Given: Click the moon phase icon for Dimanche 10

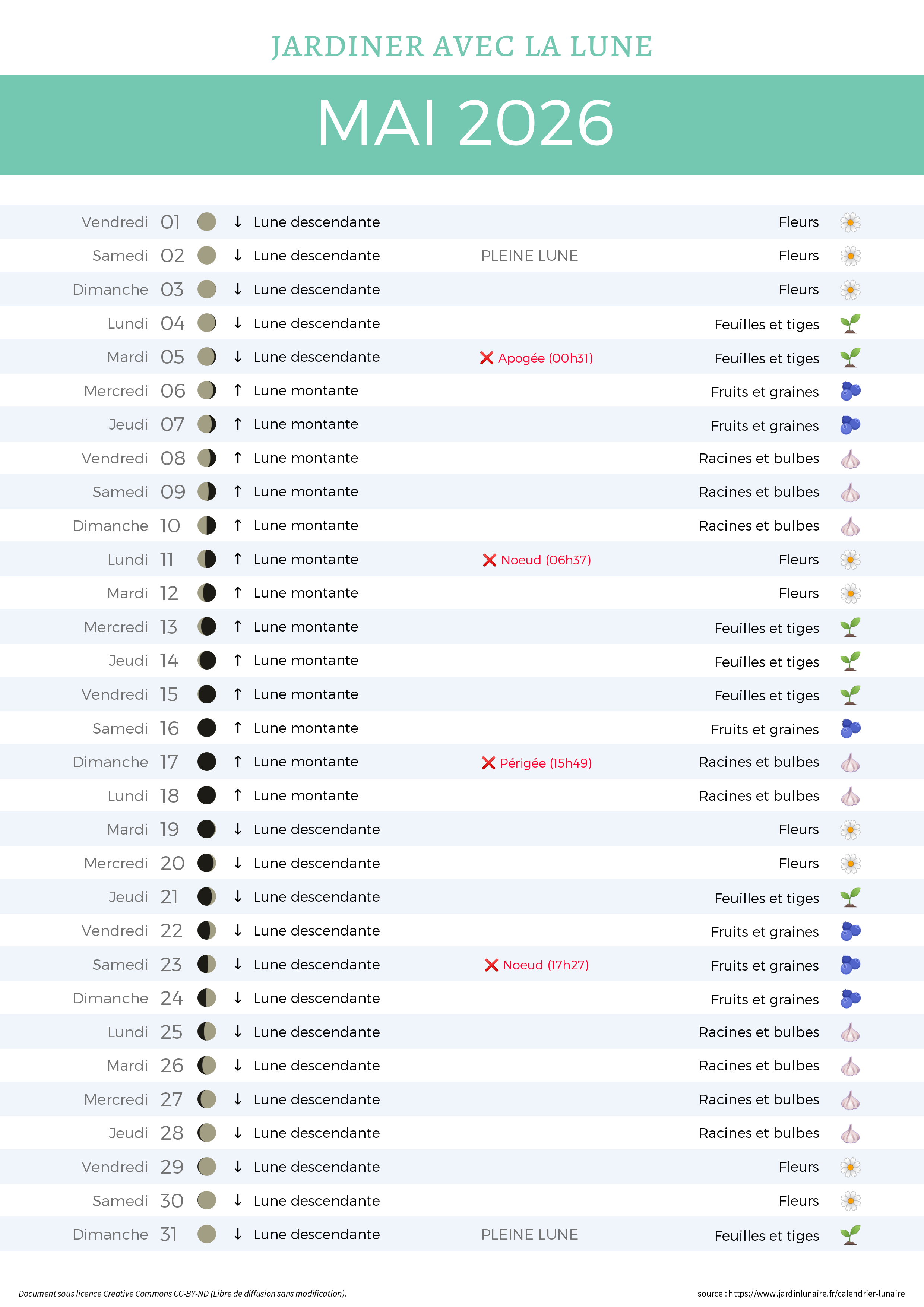Looking at the screenshot, I should click(x=207, y=525).
